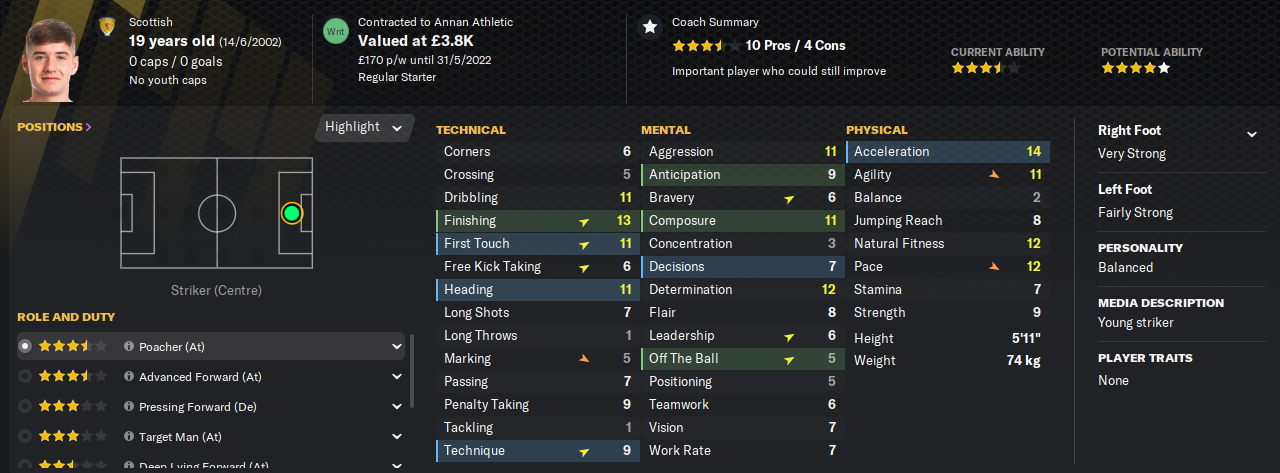The width and height of the screenshot is (1280, 473).
Task: Choose the Target Man (At) radio button
Action: click(x=26, y=437)
